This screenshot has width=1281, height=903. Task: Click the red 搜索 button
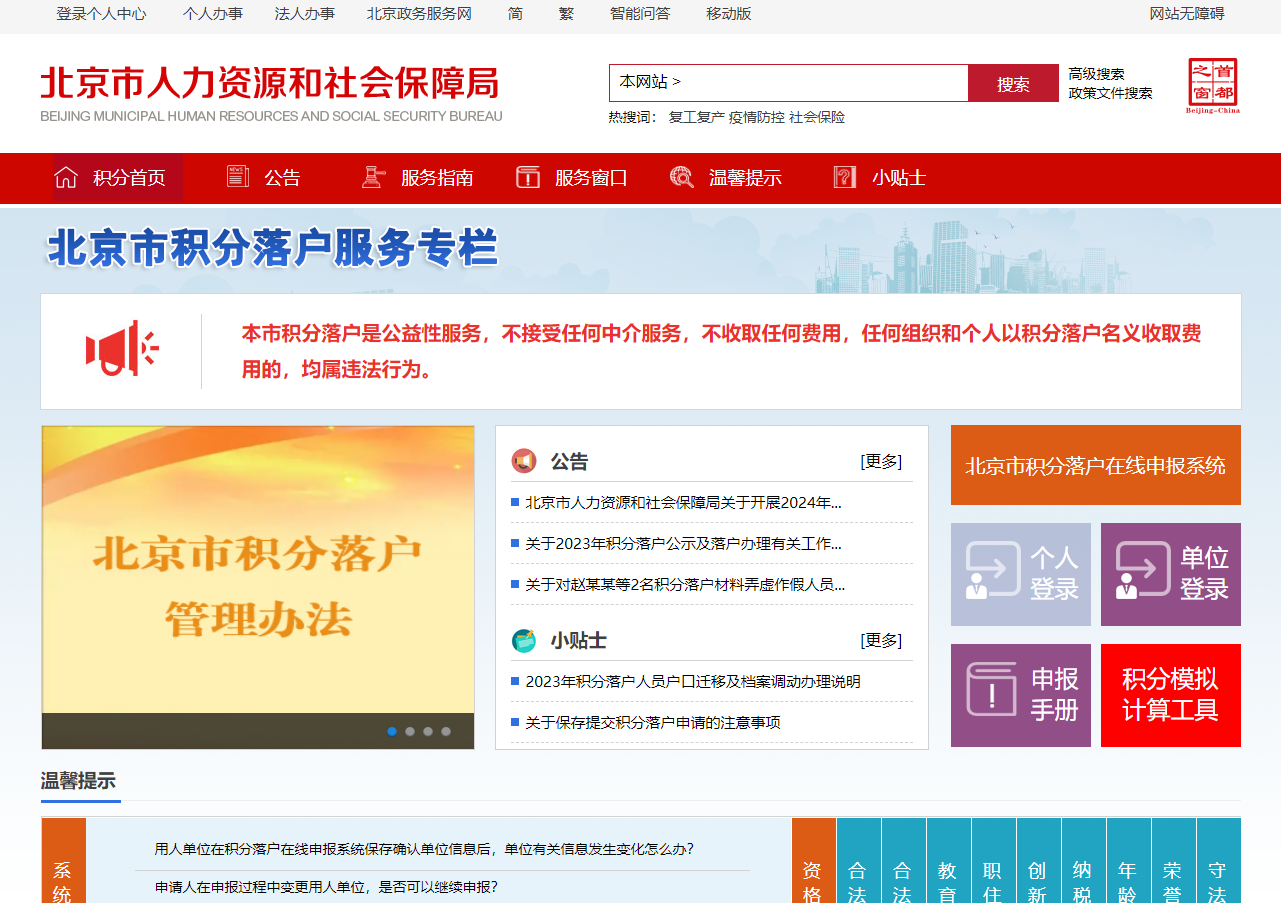[x=1013, y=83]
